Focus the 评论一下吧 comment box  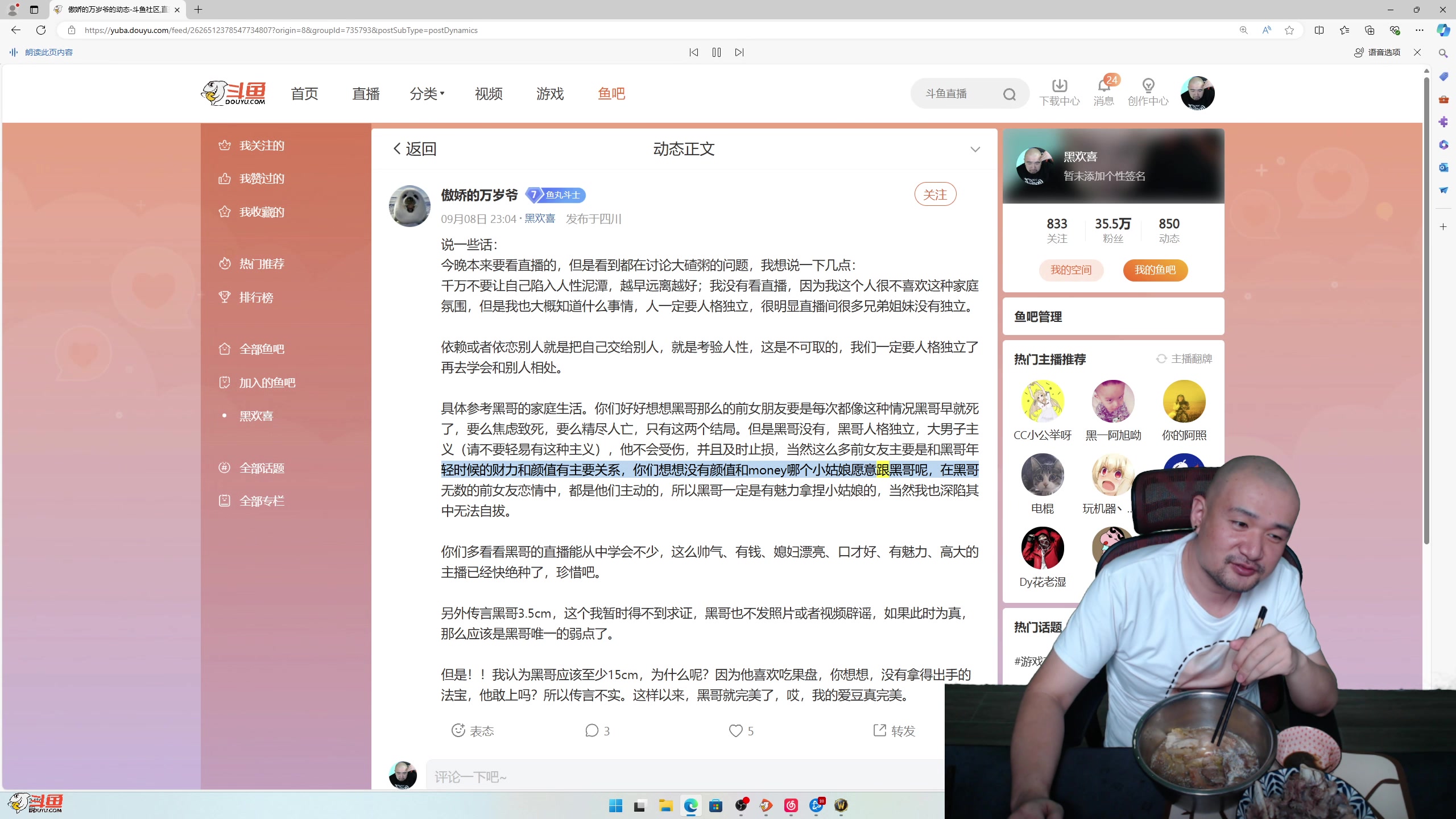pyautogui.click(x=685, y=776)
